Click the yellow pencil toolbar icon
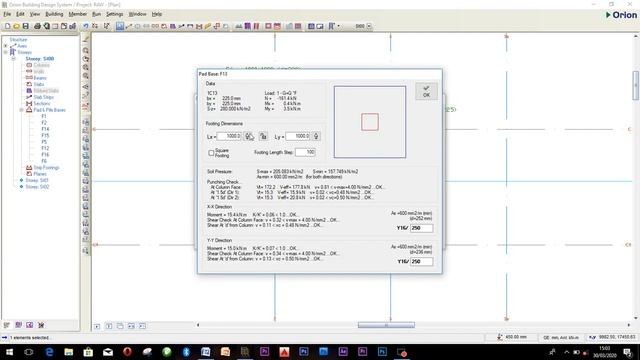 [x=208, y=26]
